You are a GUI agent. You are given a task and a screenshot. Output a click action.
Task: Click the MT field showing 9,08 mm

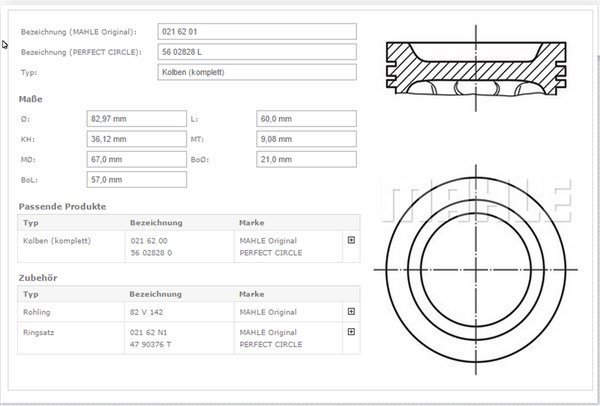click(306, 139)
